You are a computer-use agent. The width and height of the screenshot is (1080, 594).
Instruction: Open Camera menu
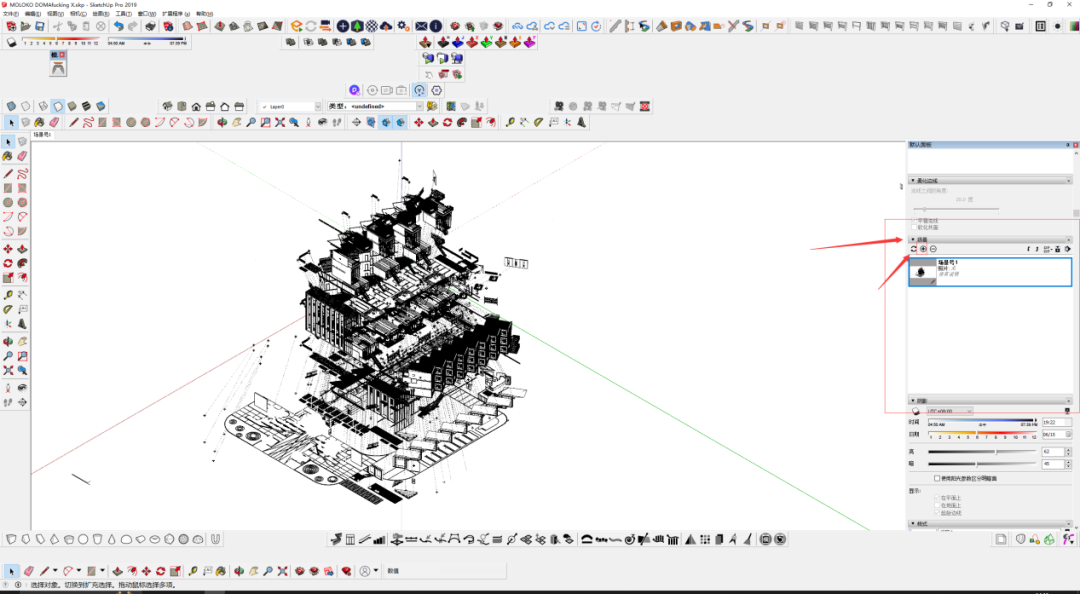pos(78,14)
